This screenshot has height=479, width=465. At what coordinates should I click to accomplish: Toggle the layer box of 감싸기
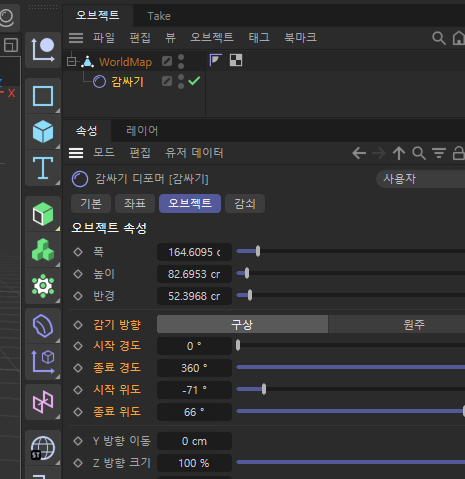[x=167, y=81]
